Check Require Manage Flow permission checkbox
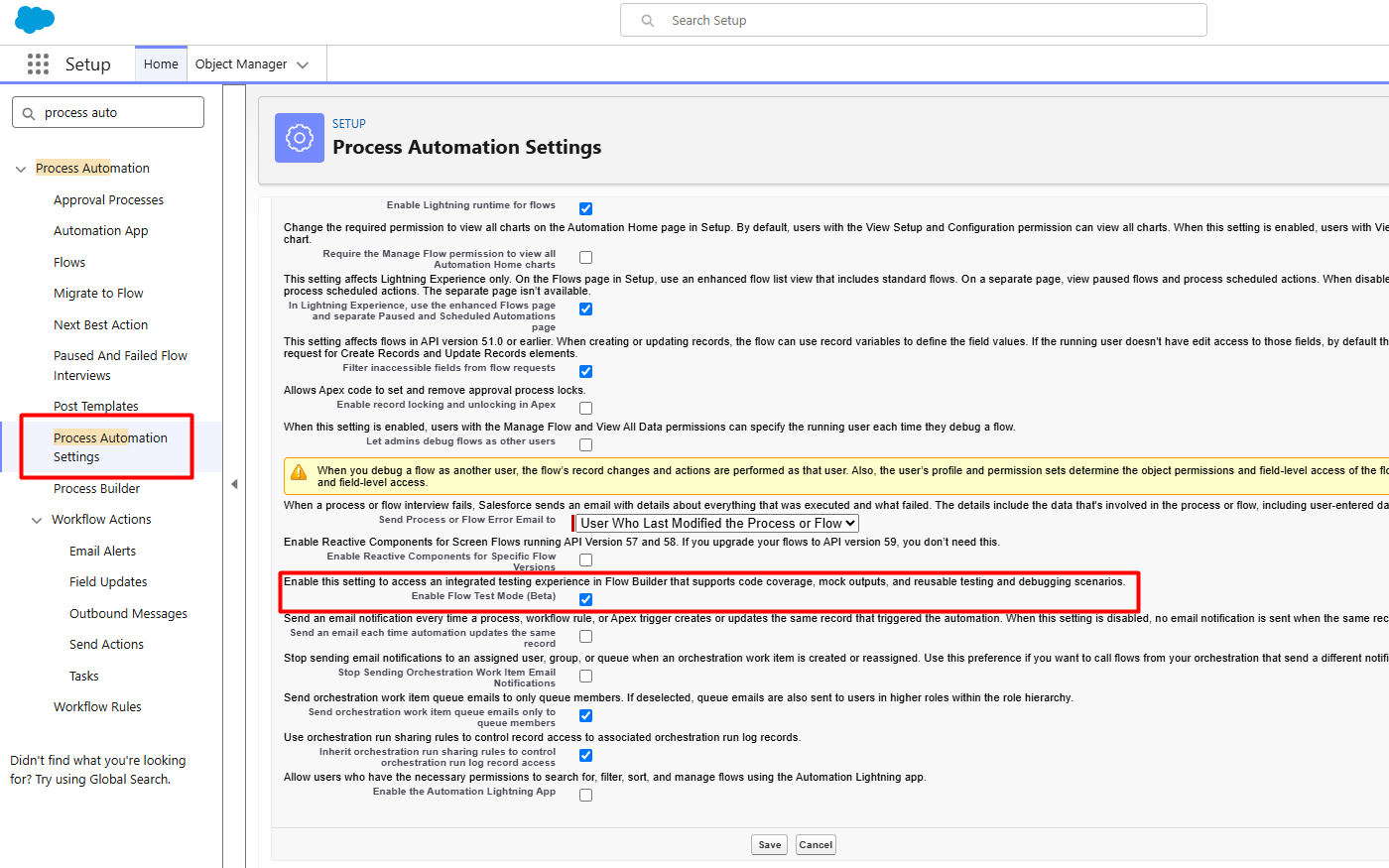Screen dimensions: 1389x868 pyautogui.click(x=585, y=257)
